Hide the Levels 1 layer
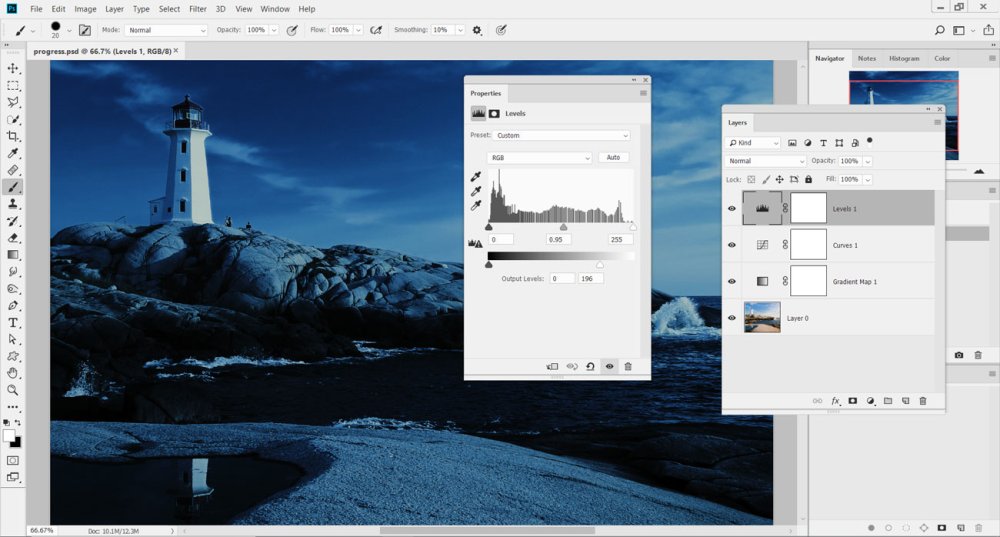The image size is (1000, 537). pos(732,209)
